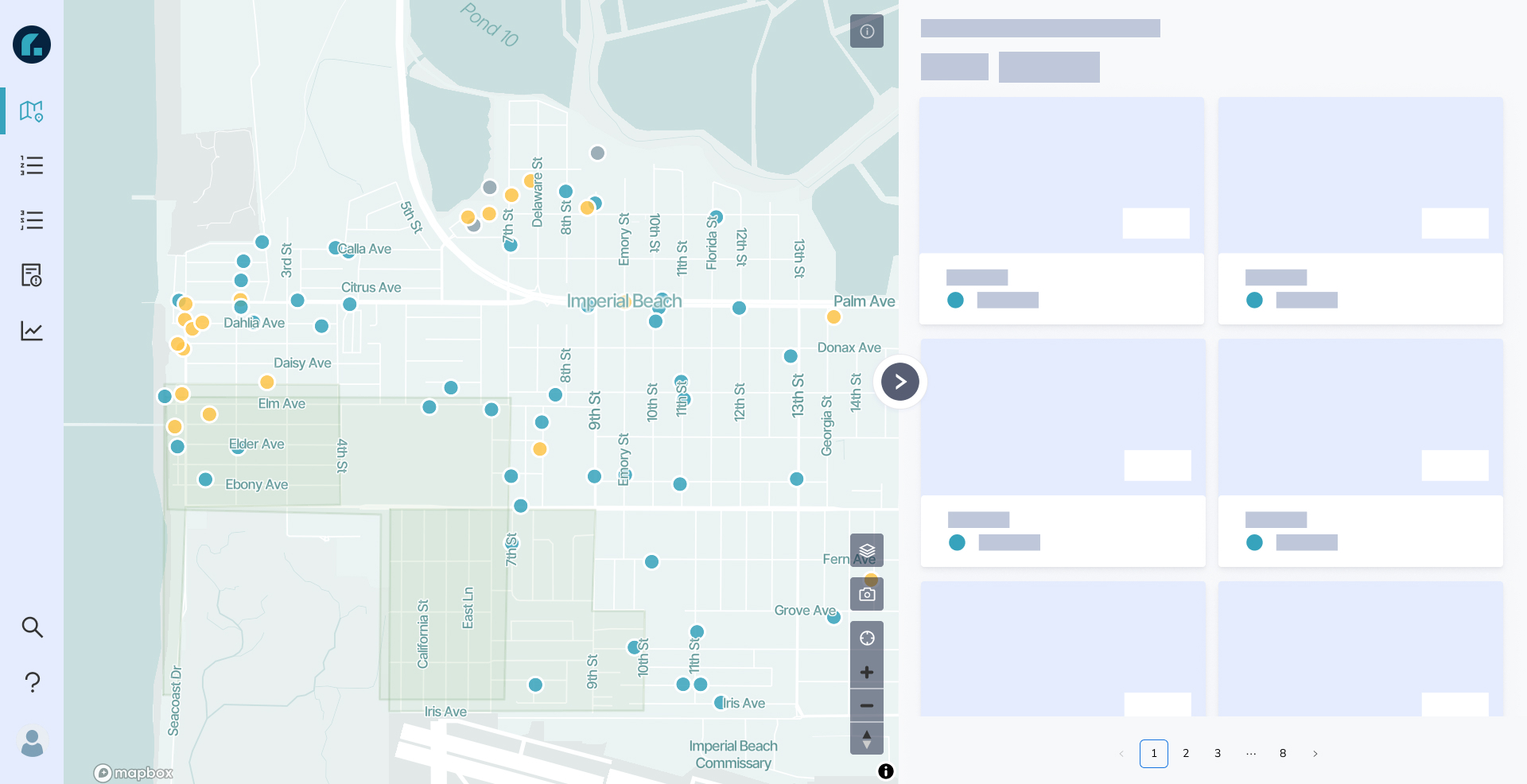Click next page arrow in pagination
Image resolution: width=1527 pixels, height=784 pixels.
(x=1315, y=754)
